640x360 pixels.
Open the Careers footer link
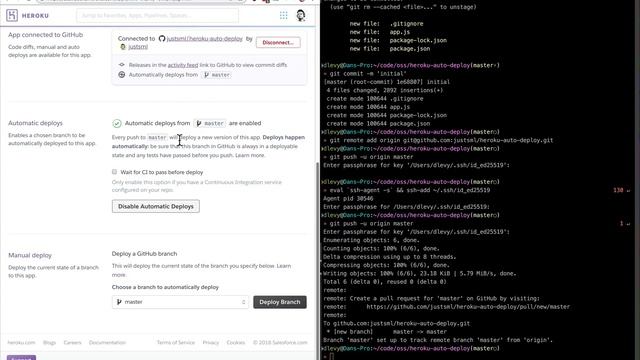click(73, 342)
